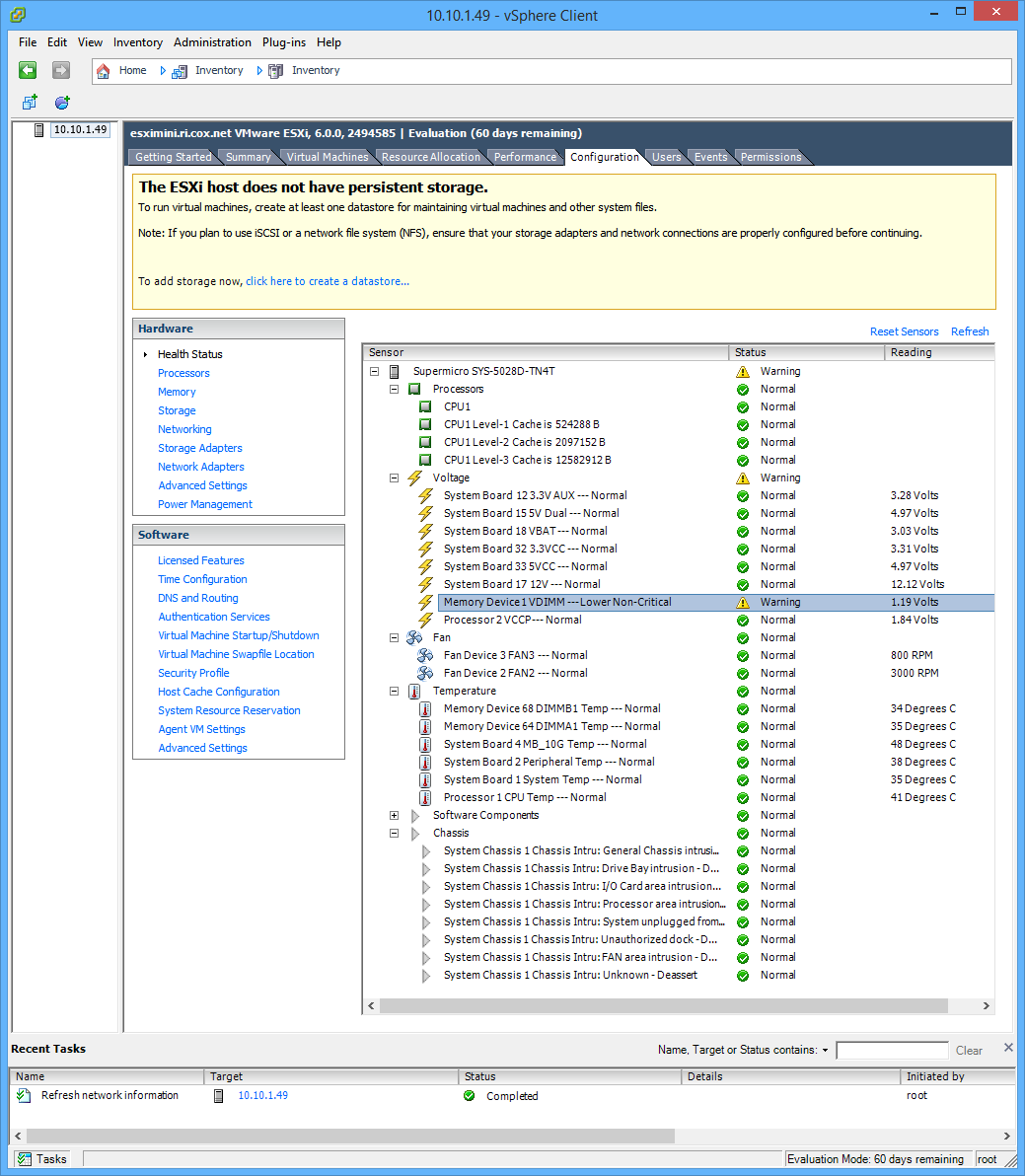Switch to the Virtual Machines tab
This screenshot has width=1025, height=1176.
(x=328, y=157)
